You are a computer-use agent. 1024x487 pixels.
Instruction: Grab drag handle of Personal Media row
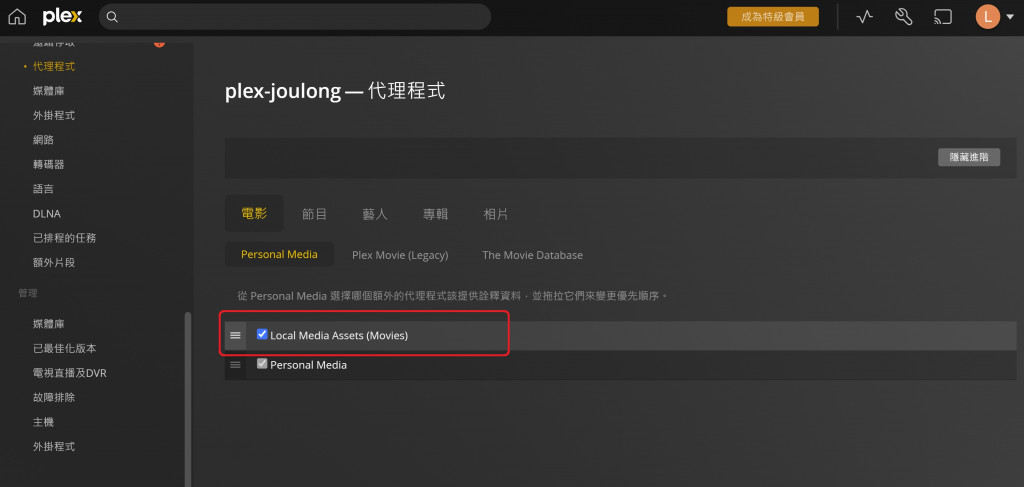[235, 365]
